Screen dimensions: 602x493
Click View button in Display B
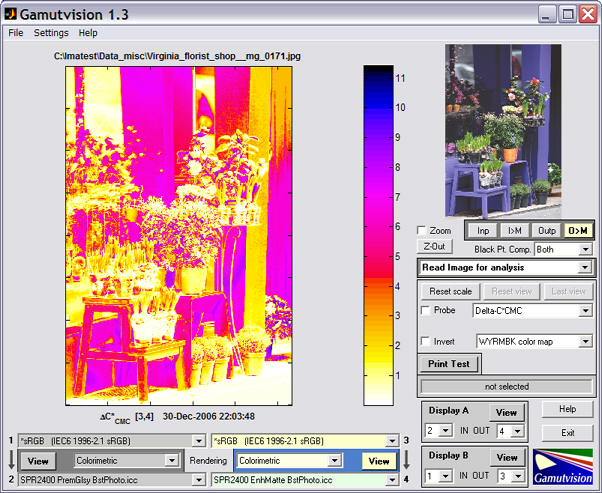point(507,457)
